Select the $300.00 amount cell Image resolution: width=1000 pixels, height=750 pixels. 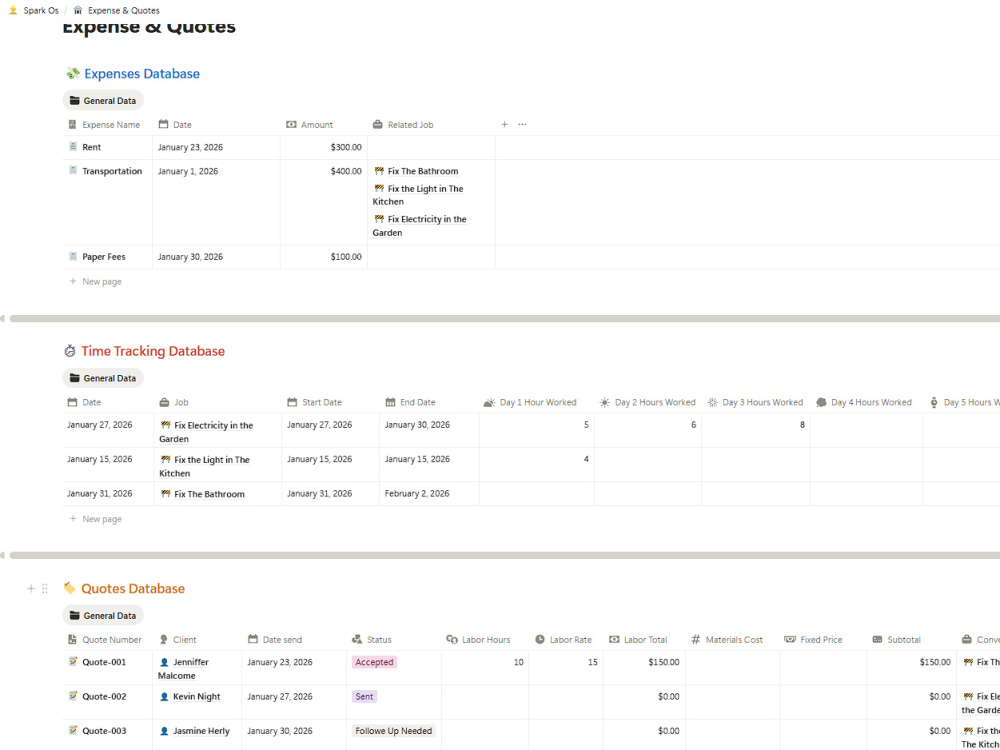[324, 147]
